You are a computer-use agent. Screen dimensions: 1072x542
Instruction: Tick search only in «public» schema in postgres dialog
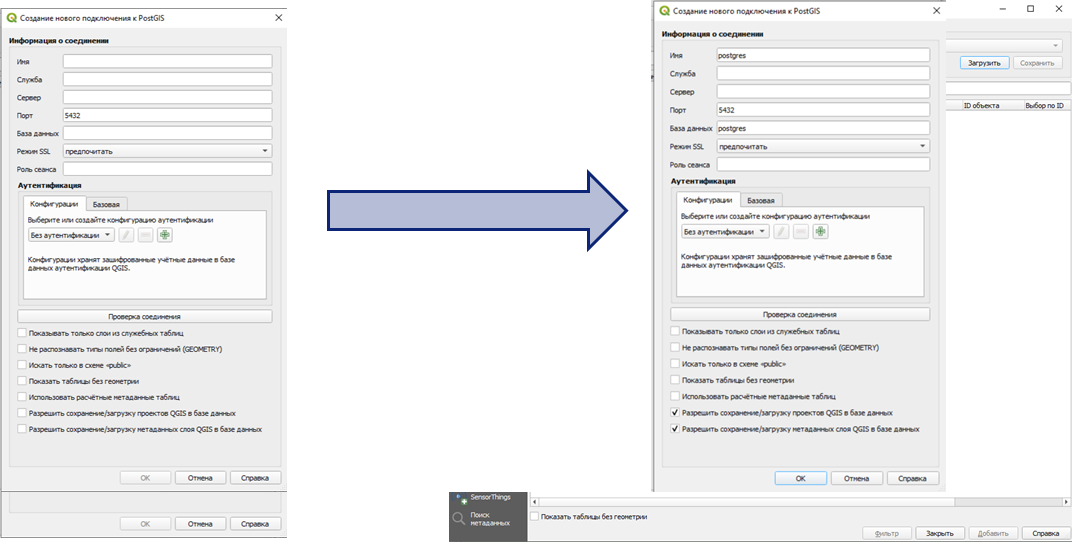click(675, 364)
